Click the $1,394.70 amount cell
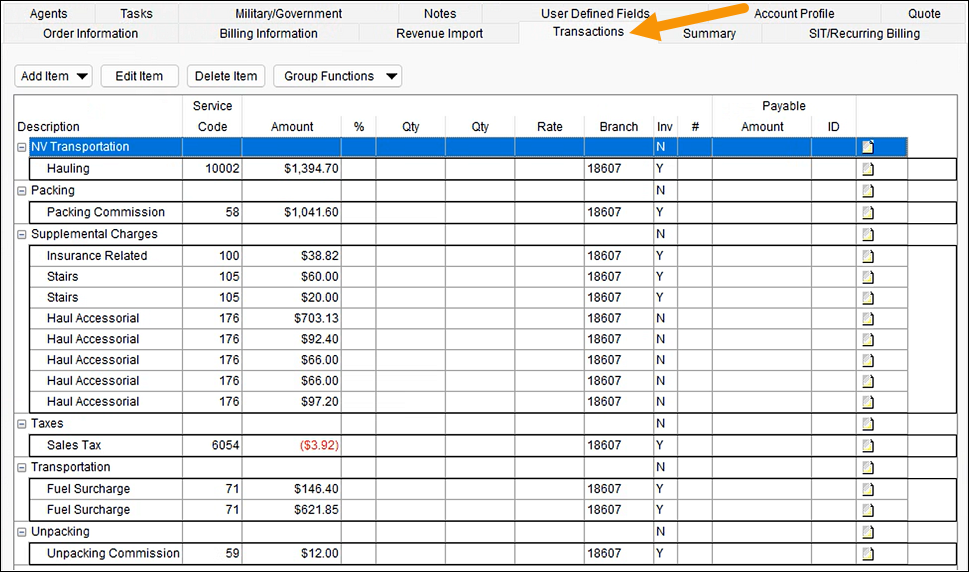Image resolution: width=969 pixels, height=572 pixels. coord(292,169)
